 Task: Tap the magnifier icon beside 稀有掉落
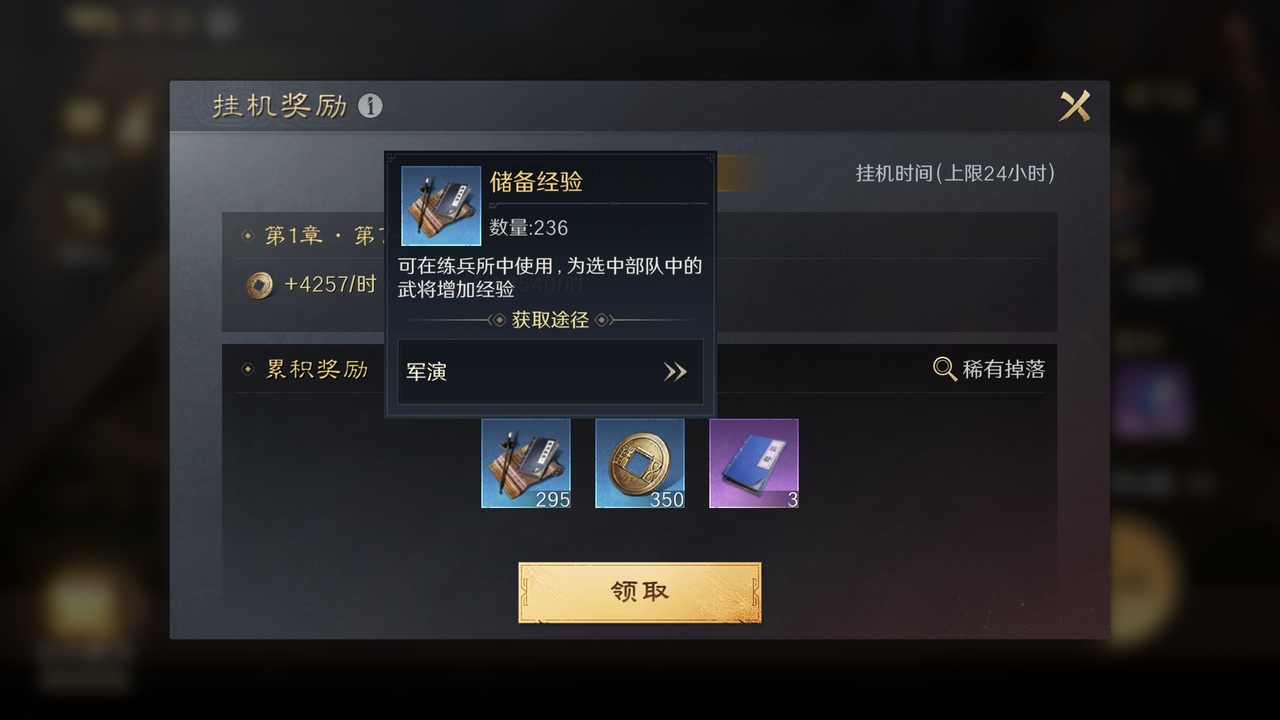[x=945, y=369]
